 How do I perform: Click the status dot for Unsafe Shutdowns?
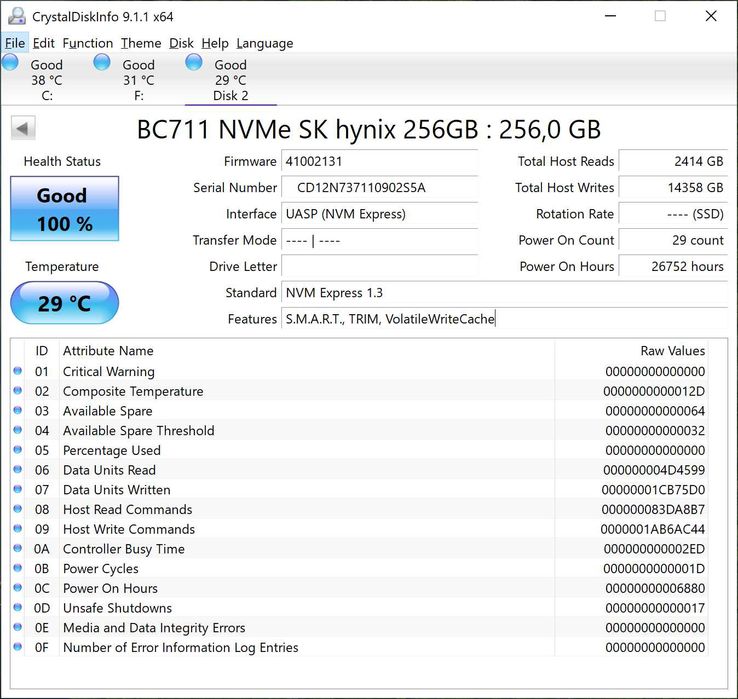click(18, 607)
